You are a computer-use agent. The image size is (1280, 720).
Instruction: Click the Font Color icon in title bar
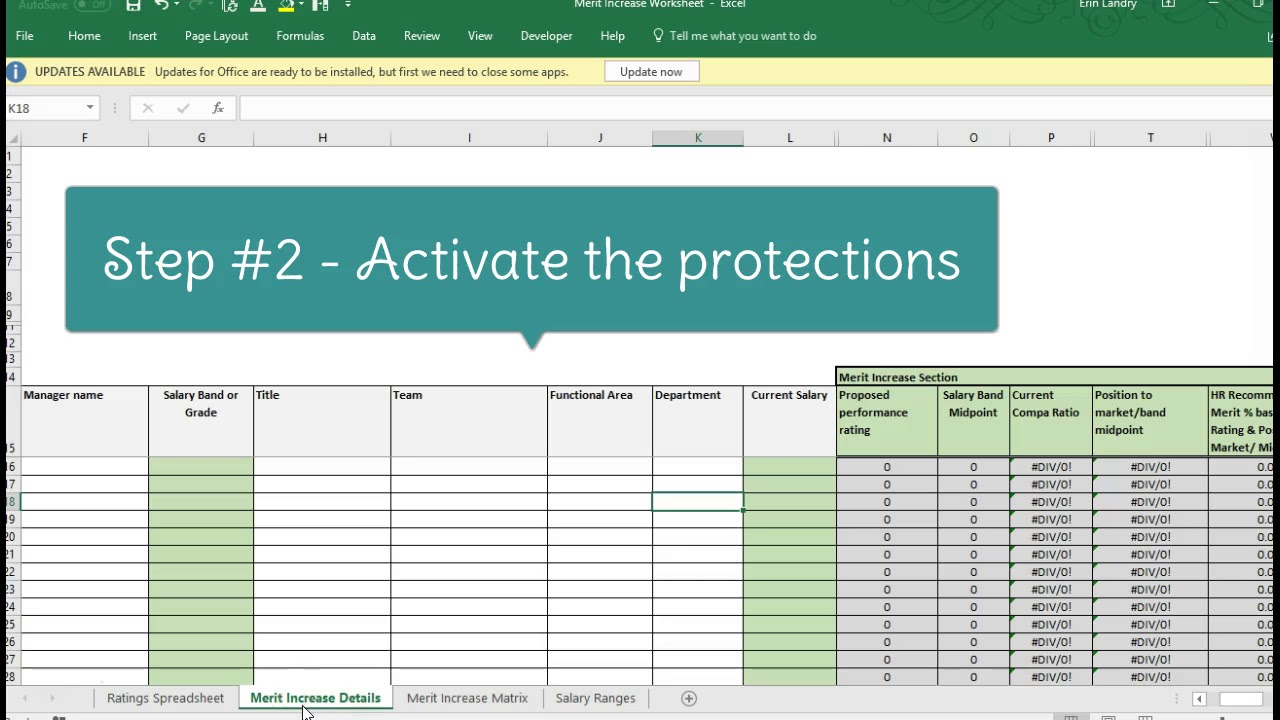[x=258, y=5]
